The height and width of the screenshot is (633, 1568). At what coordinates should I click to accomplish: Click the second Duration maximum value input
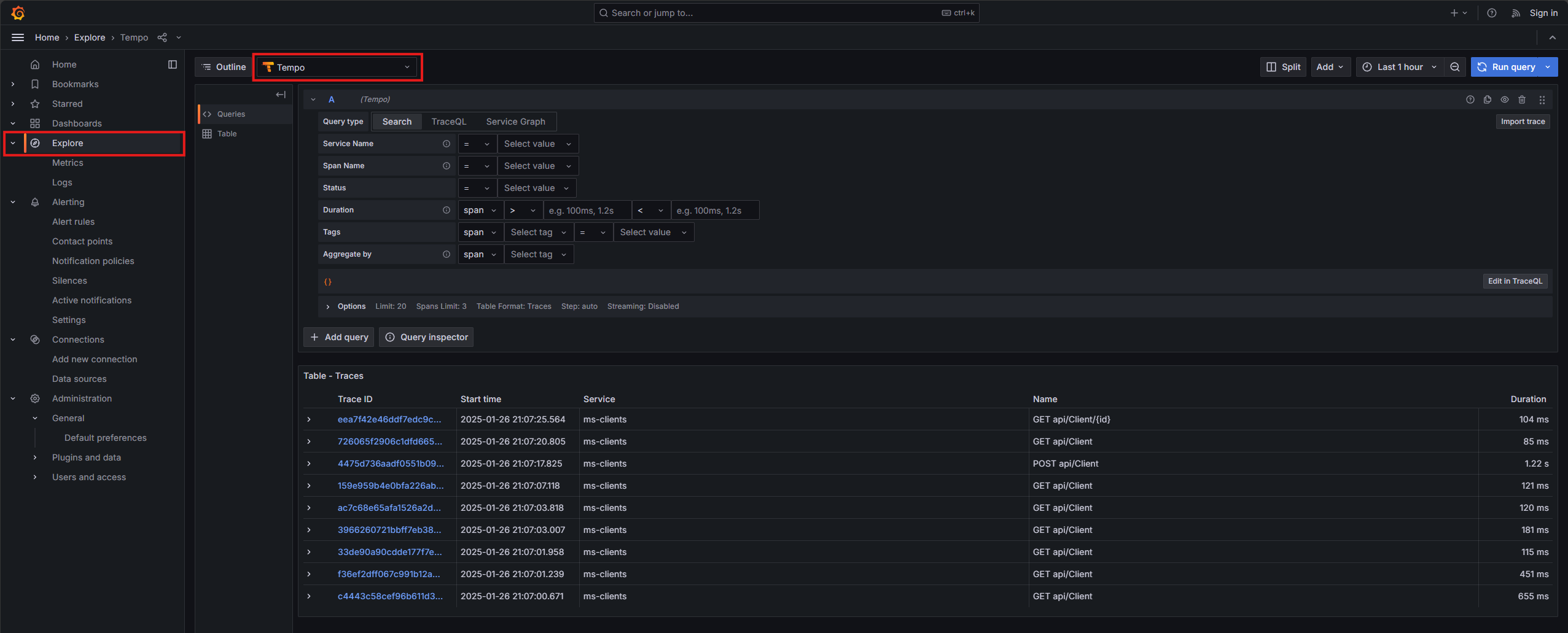715,210
